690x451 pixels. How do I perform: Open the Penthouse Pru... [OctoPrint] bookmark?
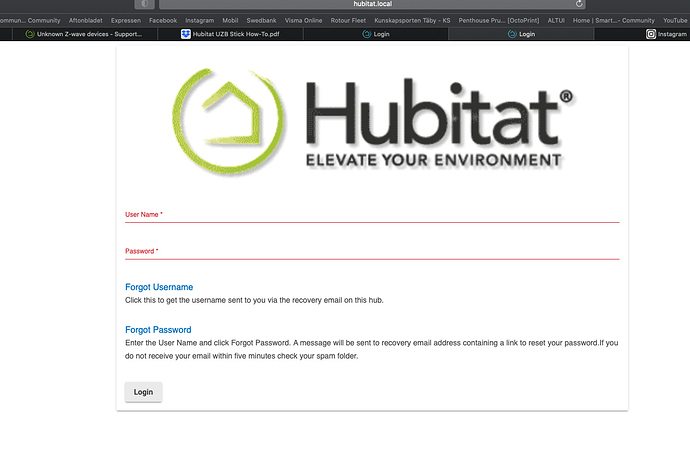[499, 20]
